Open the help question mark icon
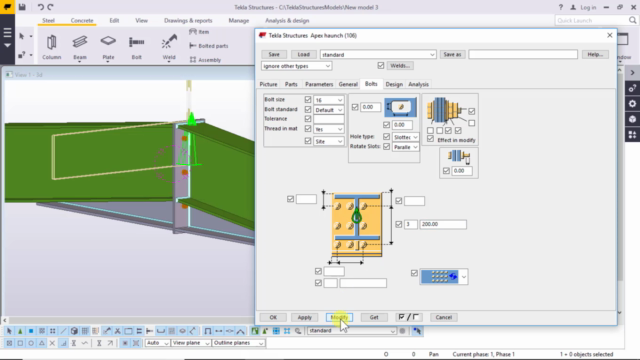Viewport: 640px width, 360px height. (560, 7)
